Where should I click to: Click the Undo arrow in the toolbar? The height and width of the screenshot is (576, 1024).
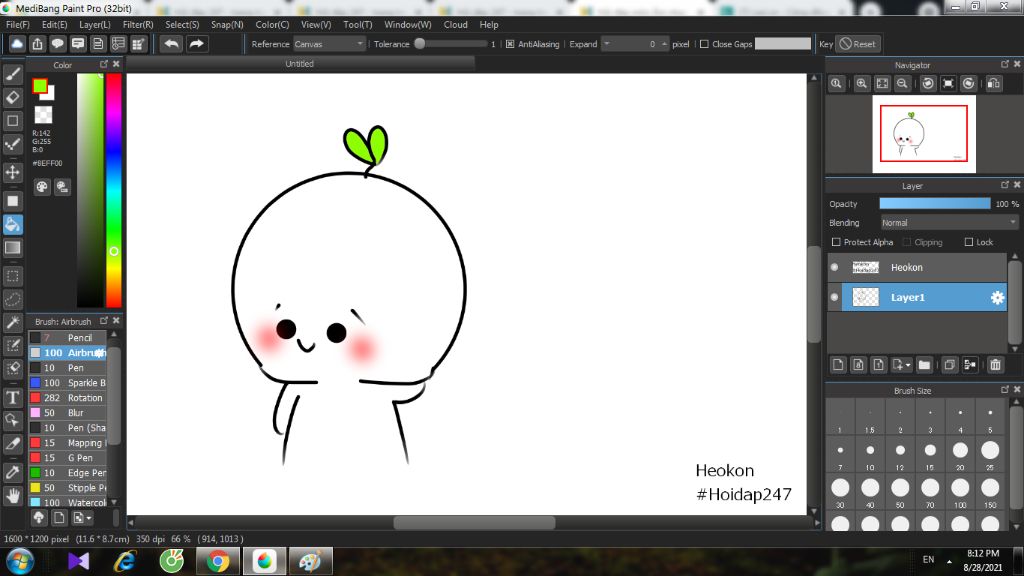click(172, 44)
